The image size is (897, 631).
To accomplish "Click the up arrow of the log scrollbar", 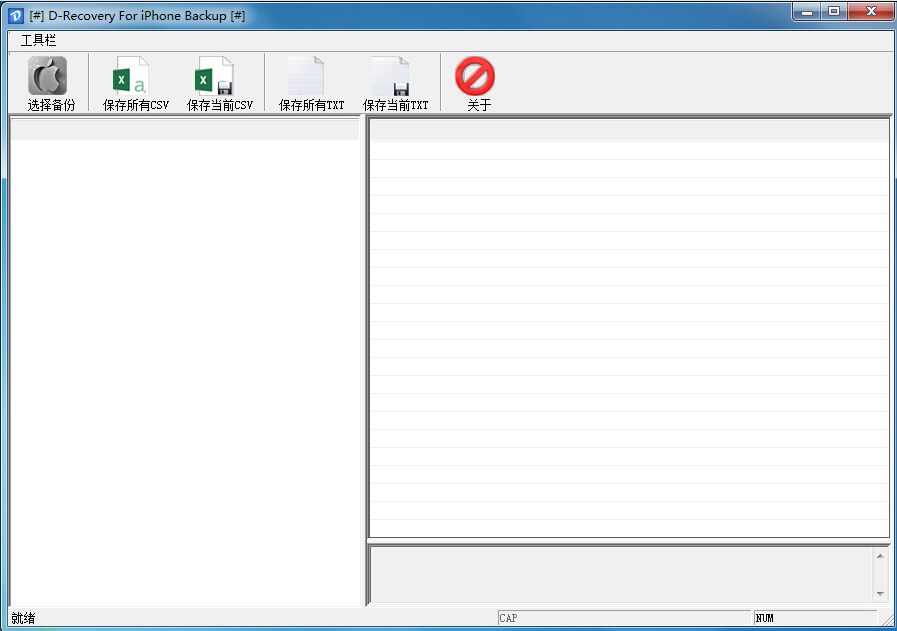I will click(880, 556).
